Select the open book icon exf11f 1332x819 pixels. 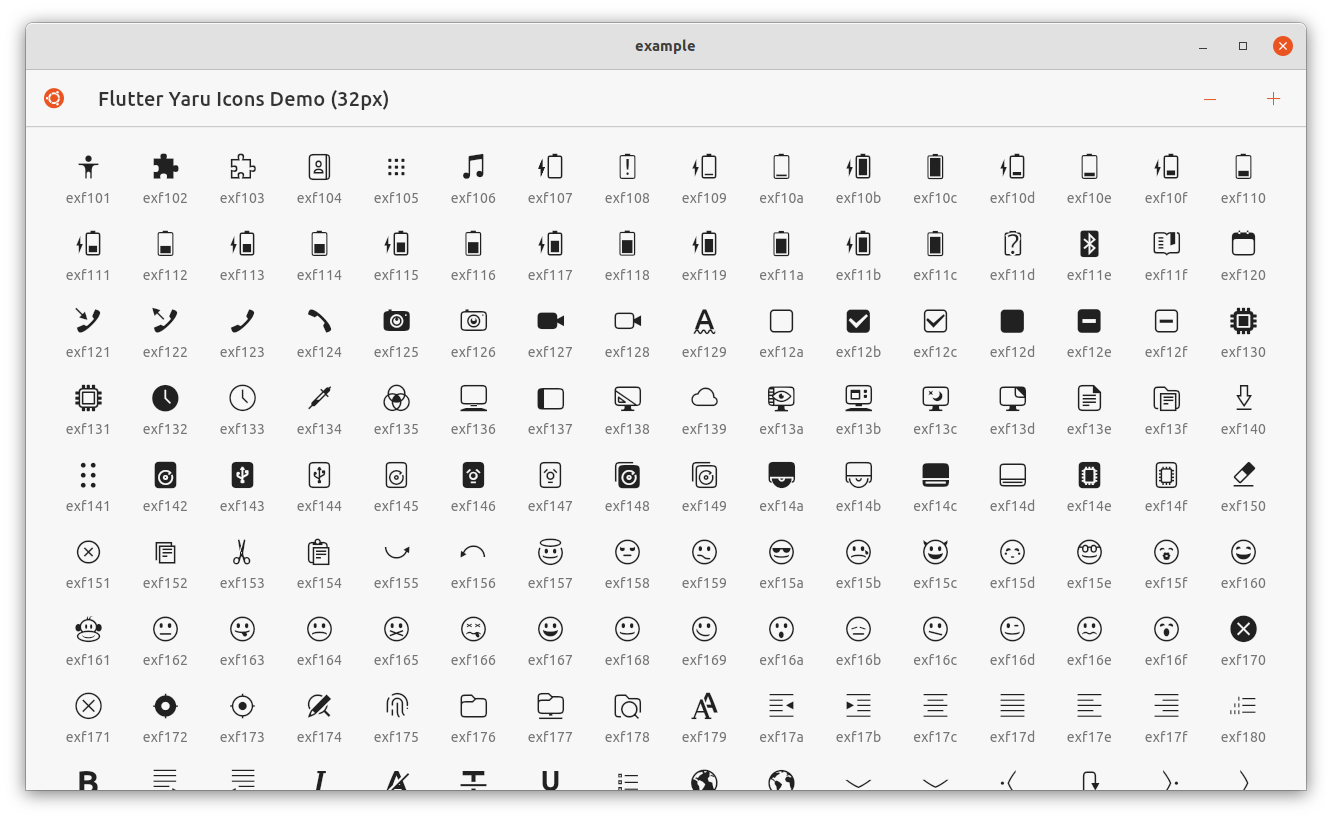coord(1166,243)
